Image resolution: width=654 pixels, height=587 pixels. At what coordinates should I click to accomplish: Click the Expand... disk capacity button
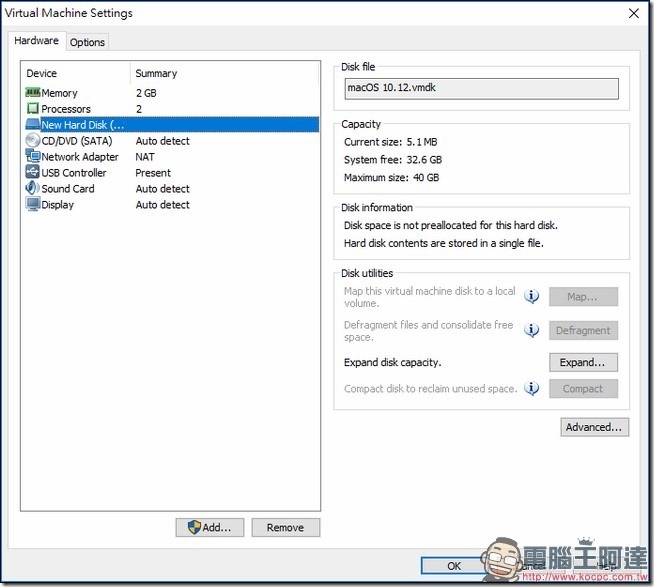coord(583,362)
